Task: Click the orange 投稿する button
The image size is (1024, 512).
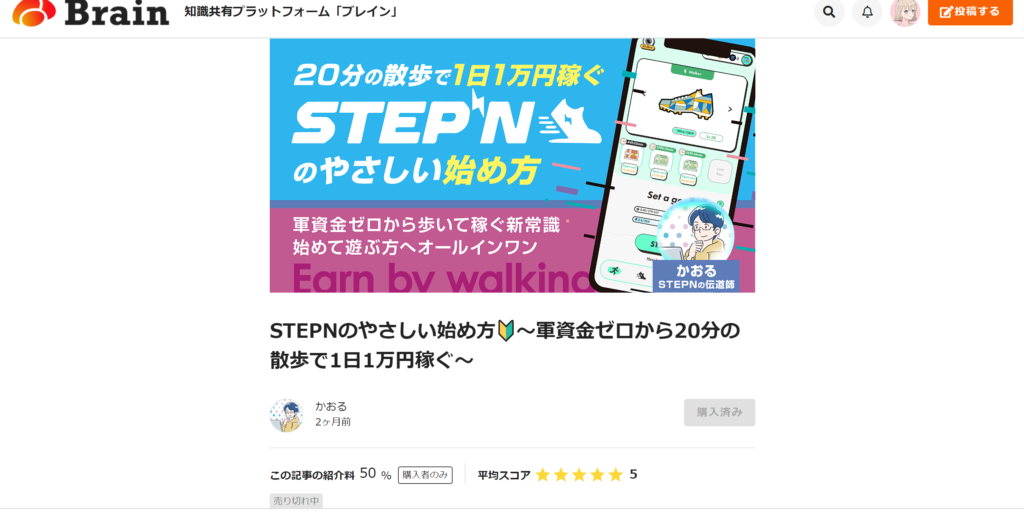Action: (x=970, y=12)
